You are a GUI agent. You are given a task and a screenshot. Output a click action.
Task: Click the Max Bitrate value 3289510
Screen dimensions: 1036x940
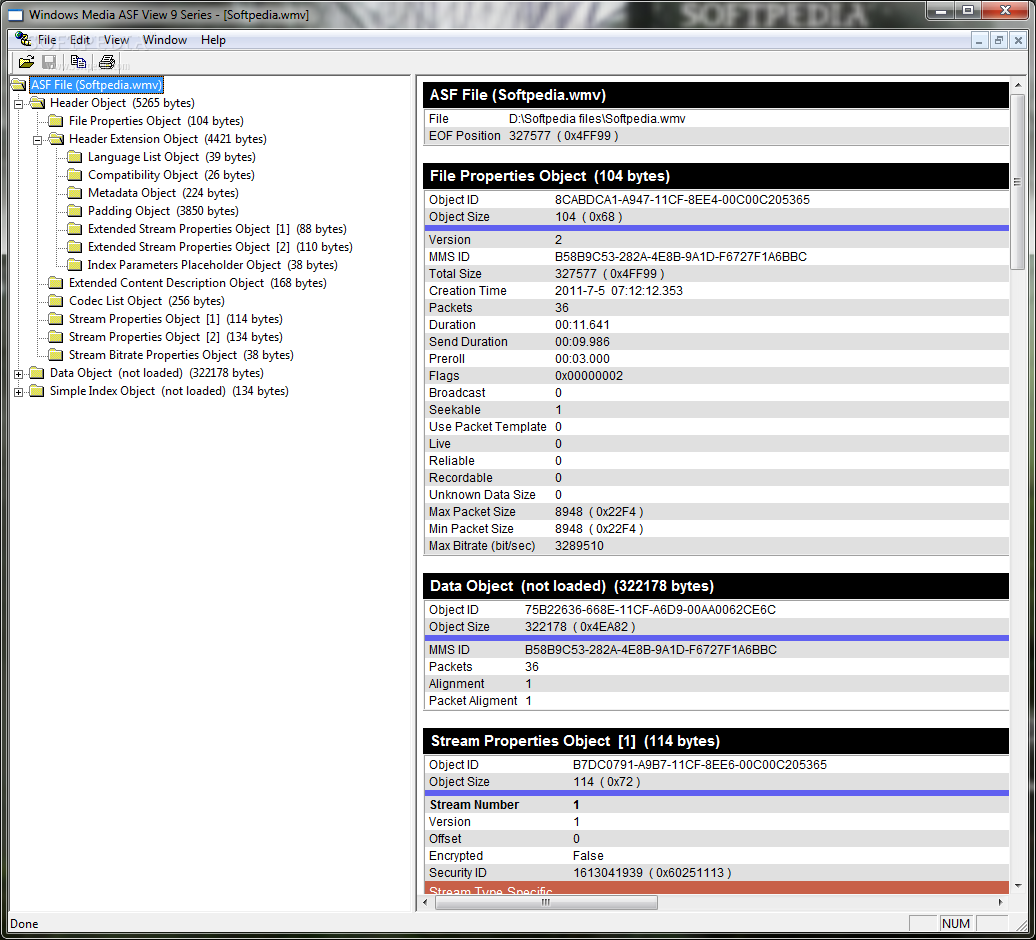[579, 546]
